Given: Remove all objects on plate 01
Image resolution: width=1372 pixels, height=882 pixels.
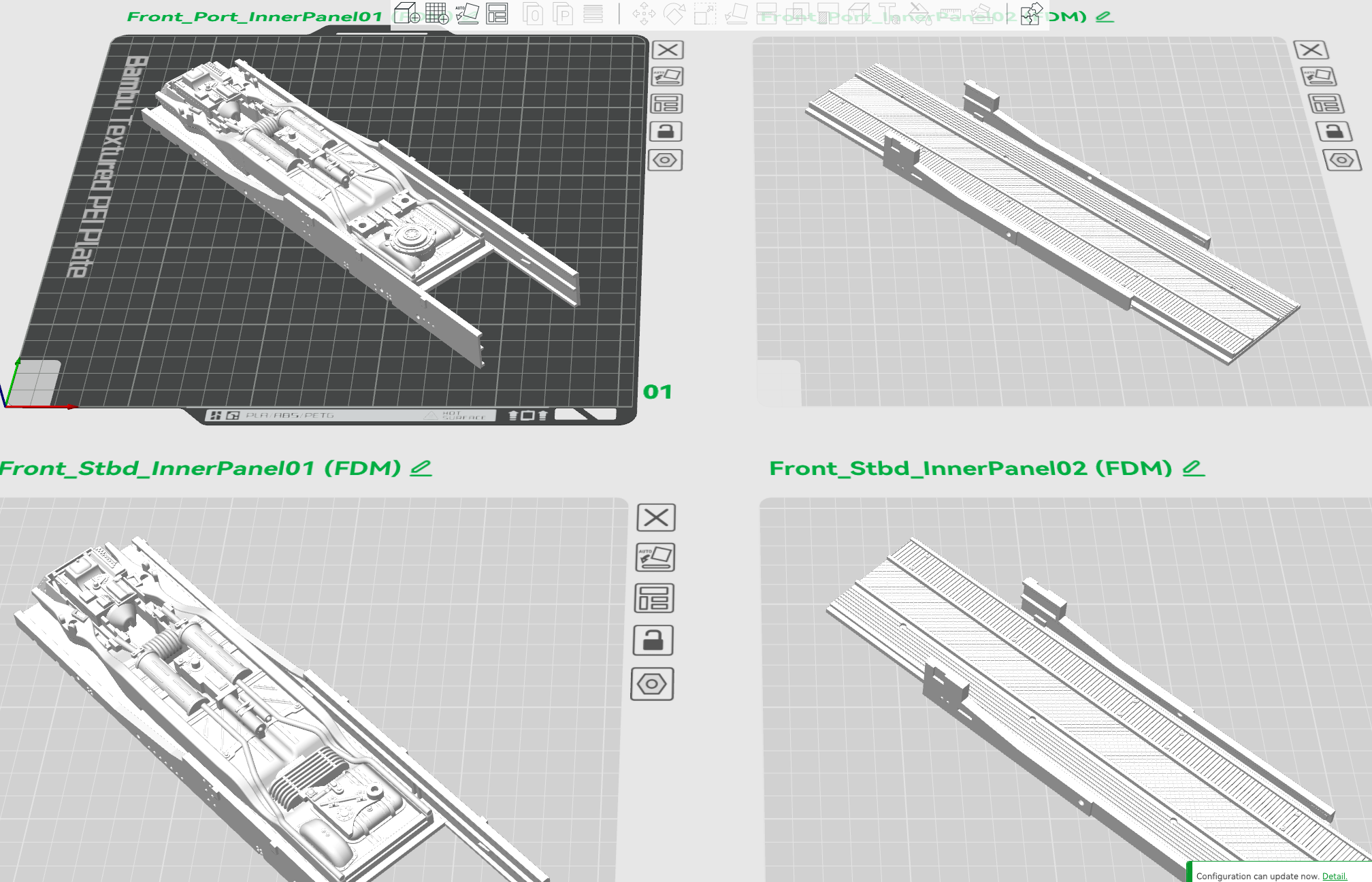Looking at the screenshot, I should pos(668,50).
